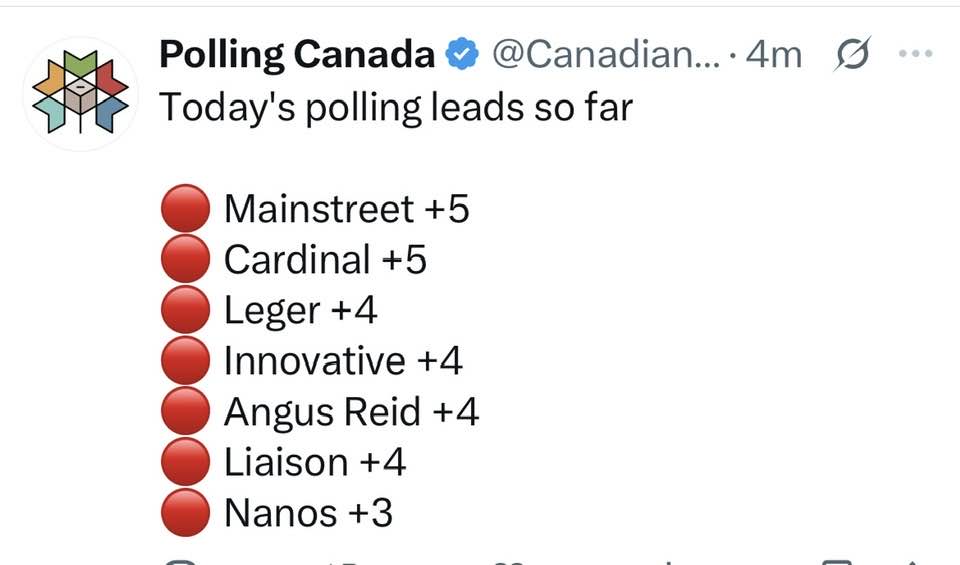
Task: Click the 4m post timestamp
Action: (x=774, y=55)
